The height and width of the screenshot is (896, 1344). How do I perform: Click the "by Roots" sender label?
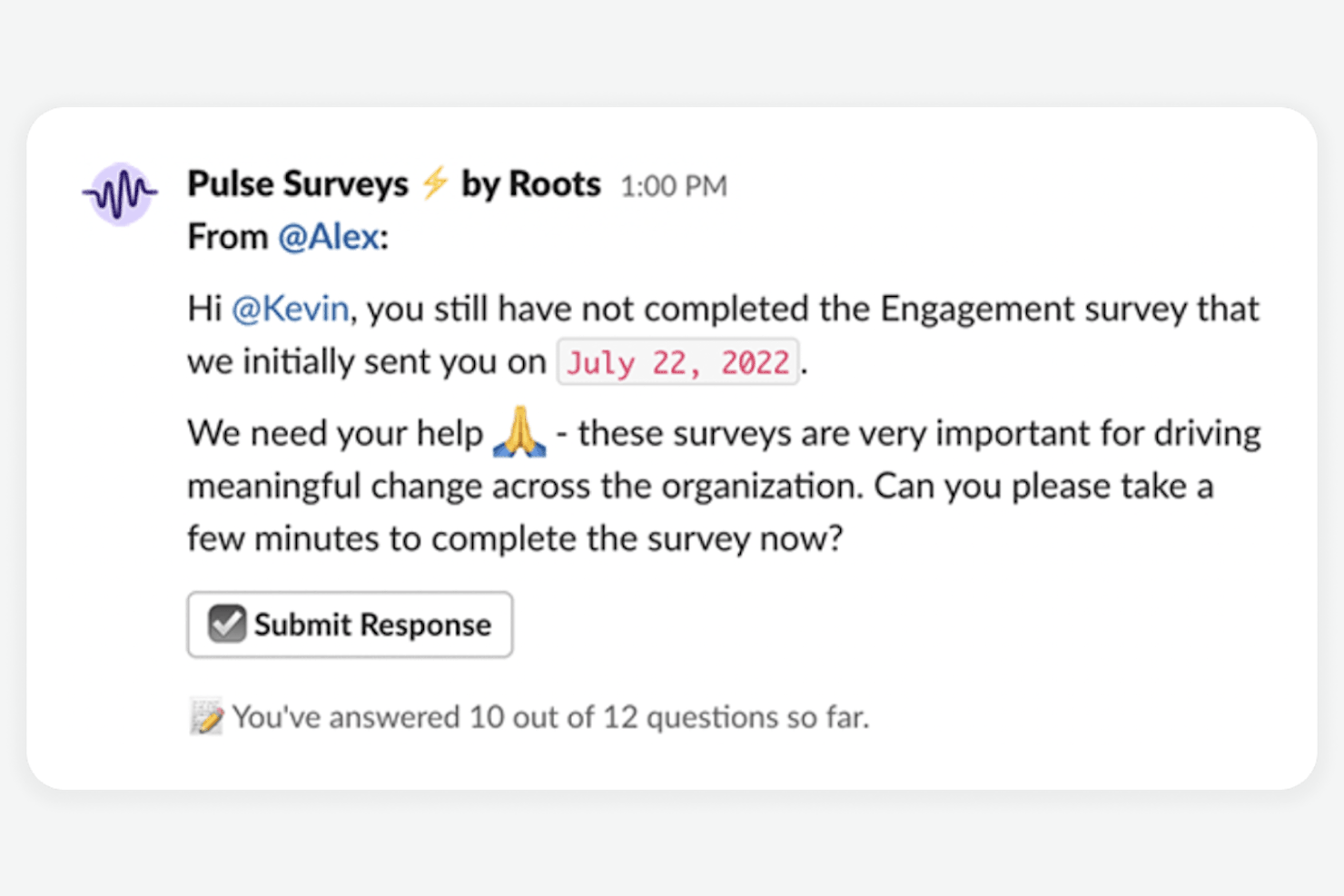pyautogui.click(x=531, y=184)
